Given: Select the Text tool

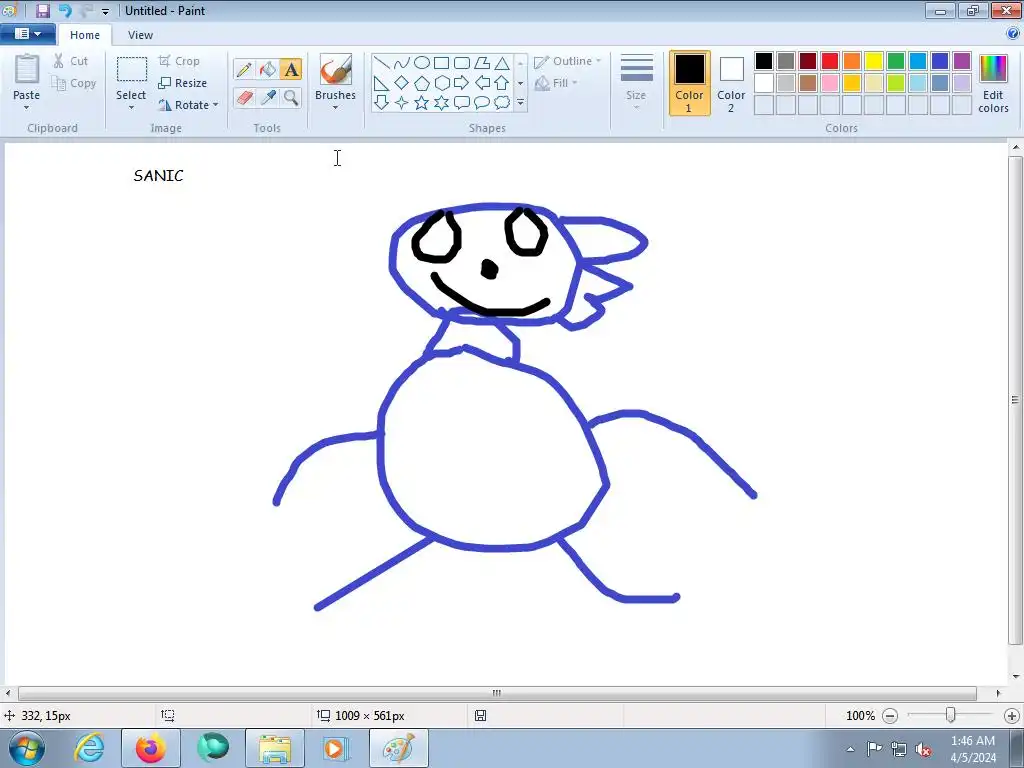Looking at the screenshot, I should click(x=291, y=69).
